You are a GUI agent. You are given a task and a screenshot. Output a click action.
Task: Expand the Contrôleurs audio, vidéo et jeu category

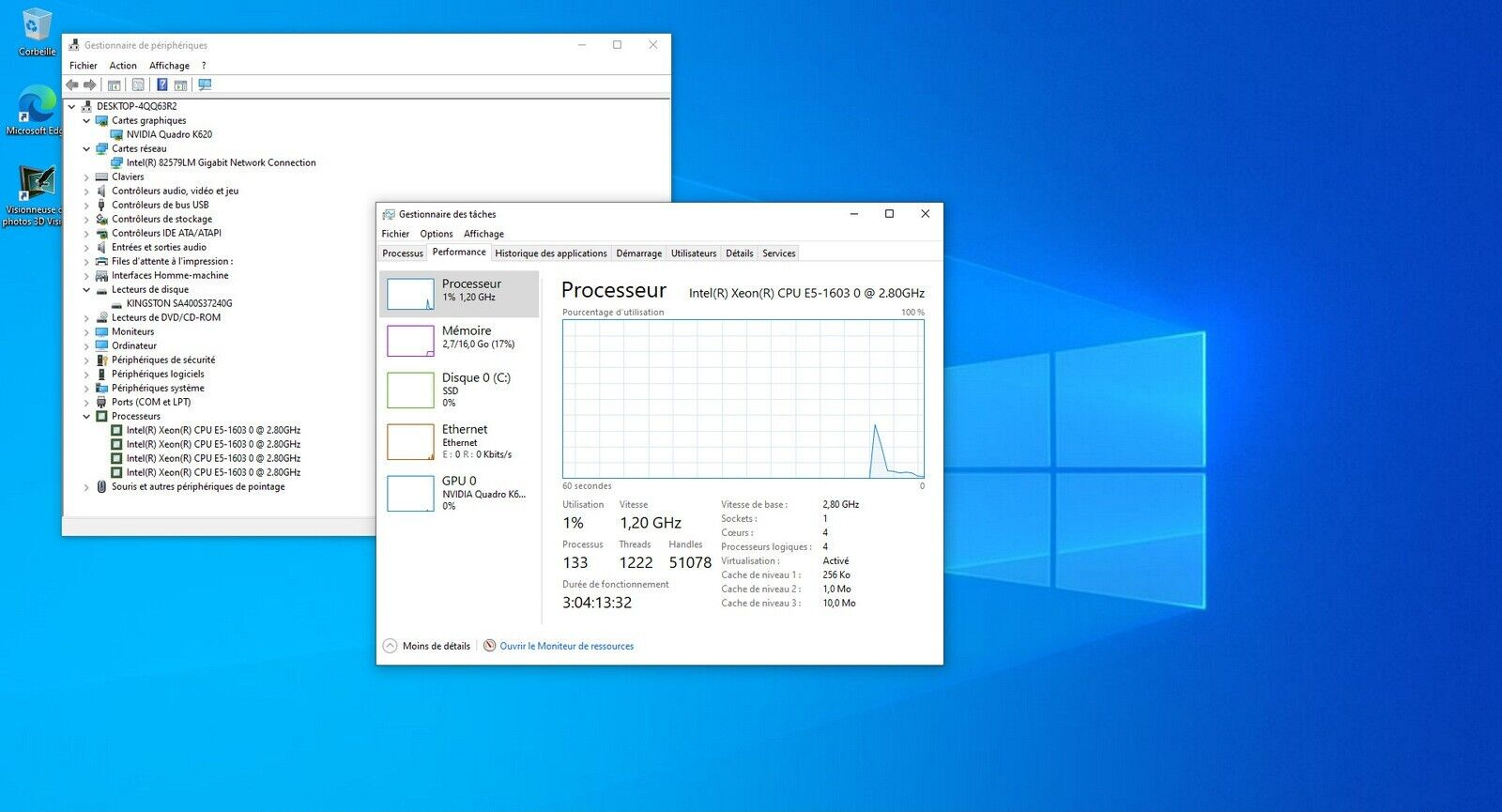[x=86, y=191]
